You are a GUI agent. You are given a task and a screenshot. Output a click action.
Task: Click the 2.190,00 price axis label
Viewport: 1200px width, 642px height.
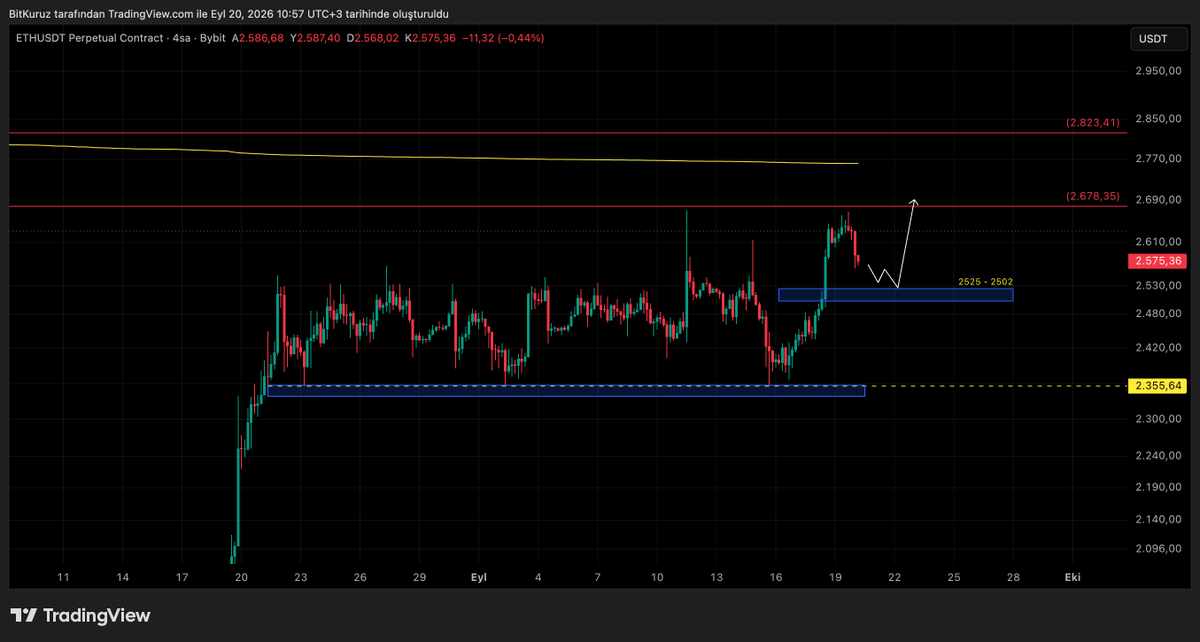click(x=1158, y=487)
